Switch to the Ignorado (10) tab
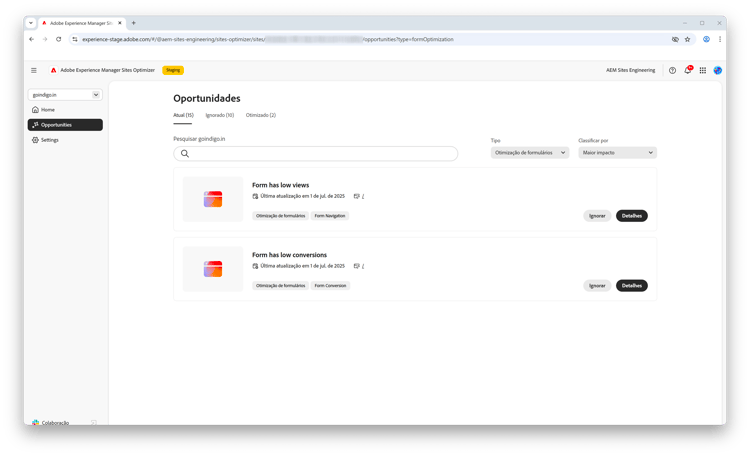The height and width of the screenshot is (456, 750). click(x=220, y=115)
